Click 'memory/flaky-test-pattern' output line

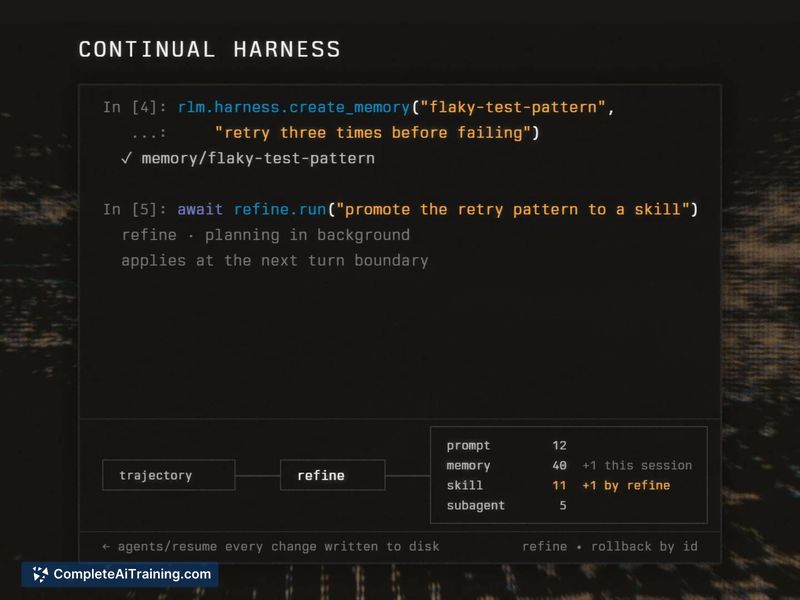click(x=258, y=158)
